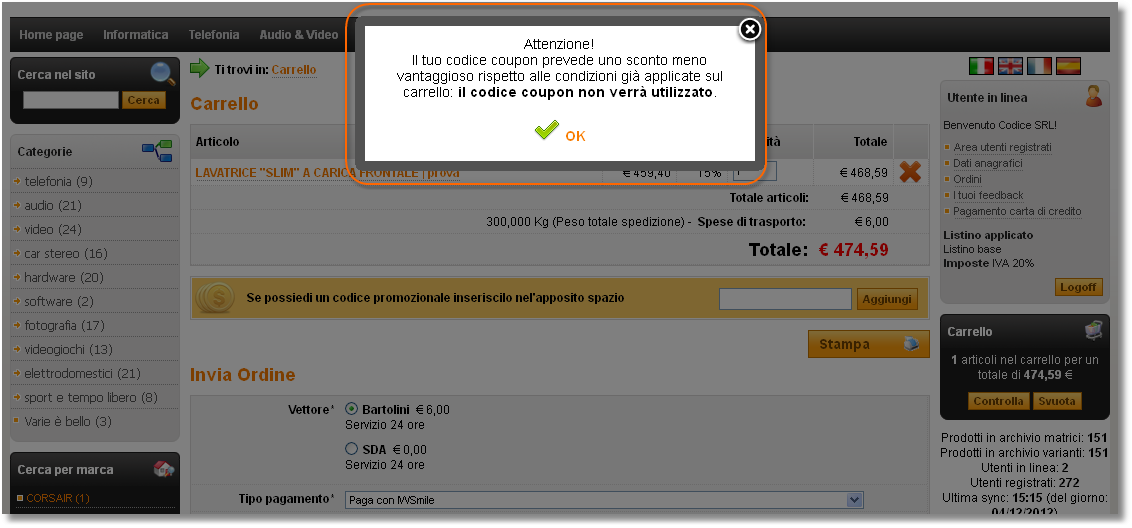Screen dimensions: 1132x528
Task: Confirm the warning with green checkmark OK
Action: pos(560,132)
